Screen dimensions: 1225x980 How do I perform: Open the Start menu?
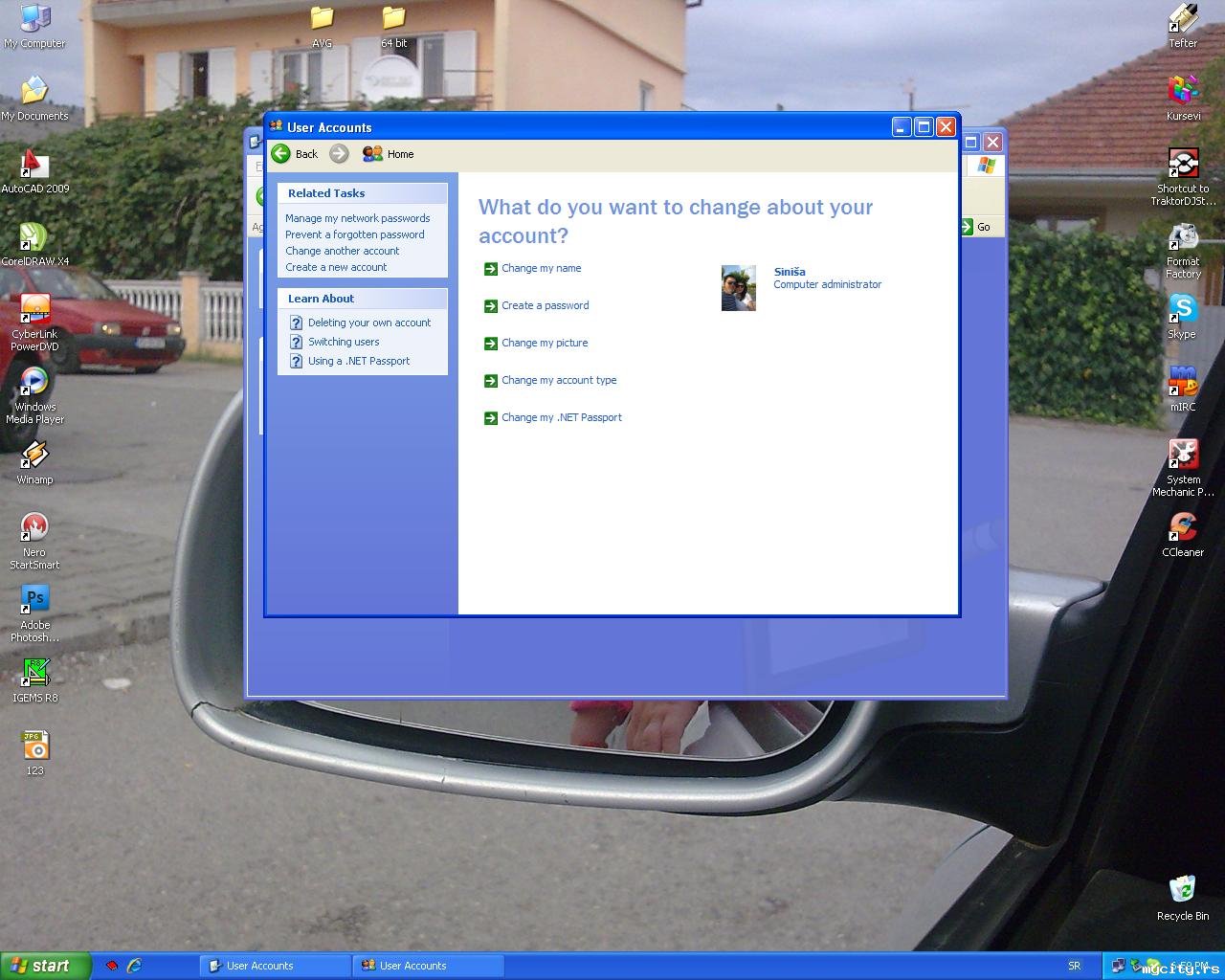(45, 966)
